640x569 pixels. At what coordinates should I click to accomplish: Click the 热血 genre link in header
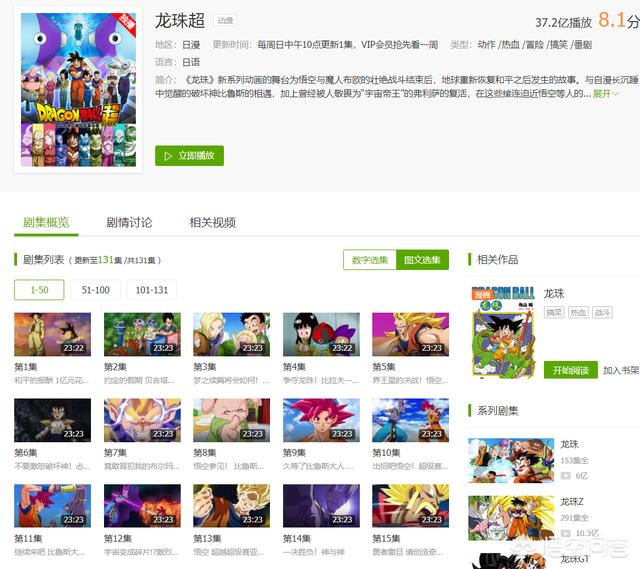tap(510, 45)
